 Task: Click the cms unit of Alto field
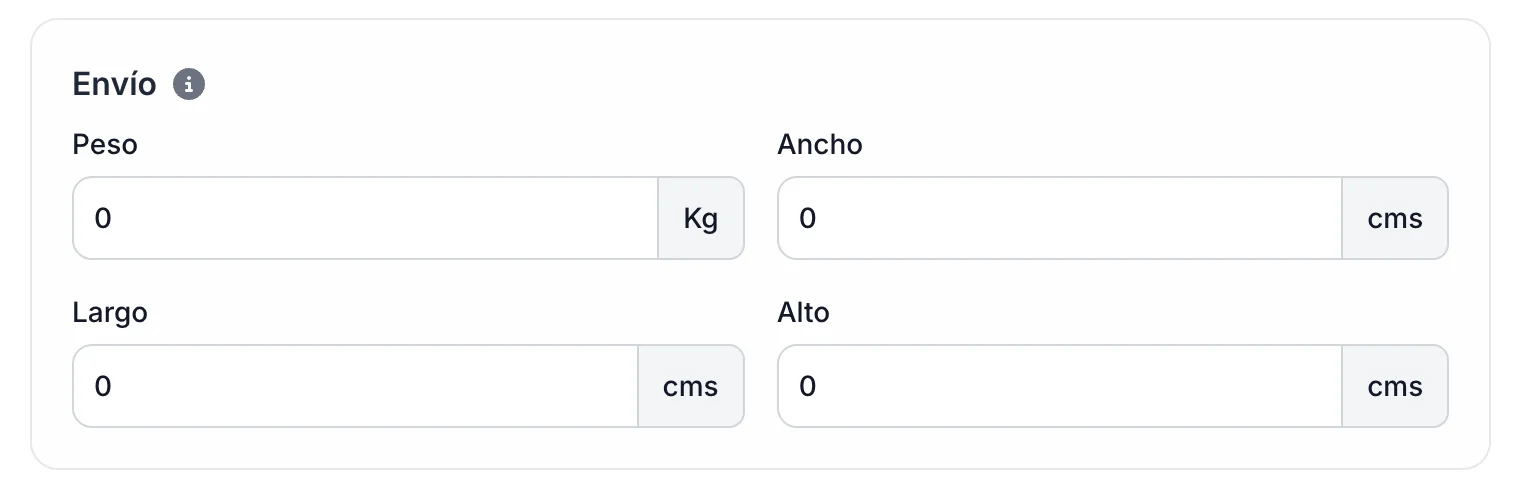1394,386
